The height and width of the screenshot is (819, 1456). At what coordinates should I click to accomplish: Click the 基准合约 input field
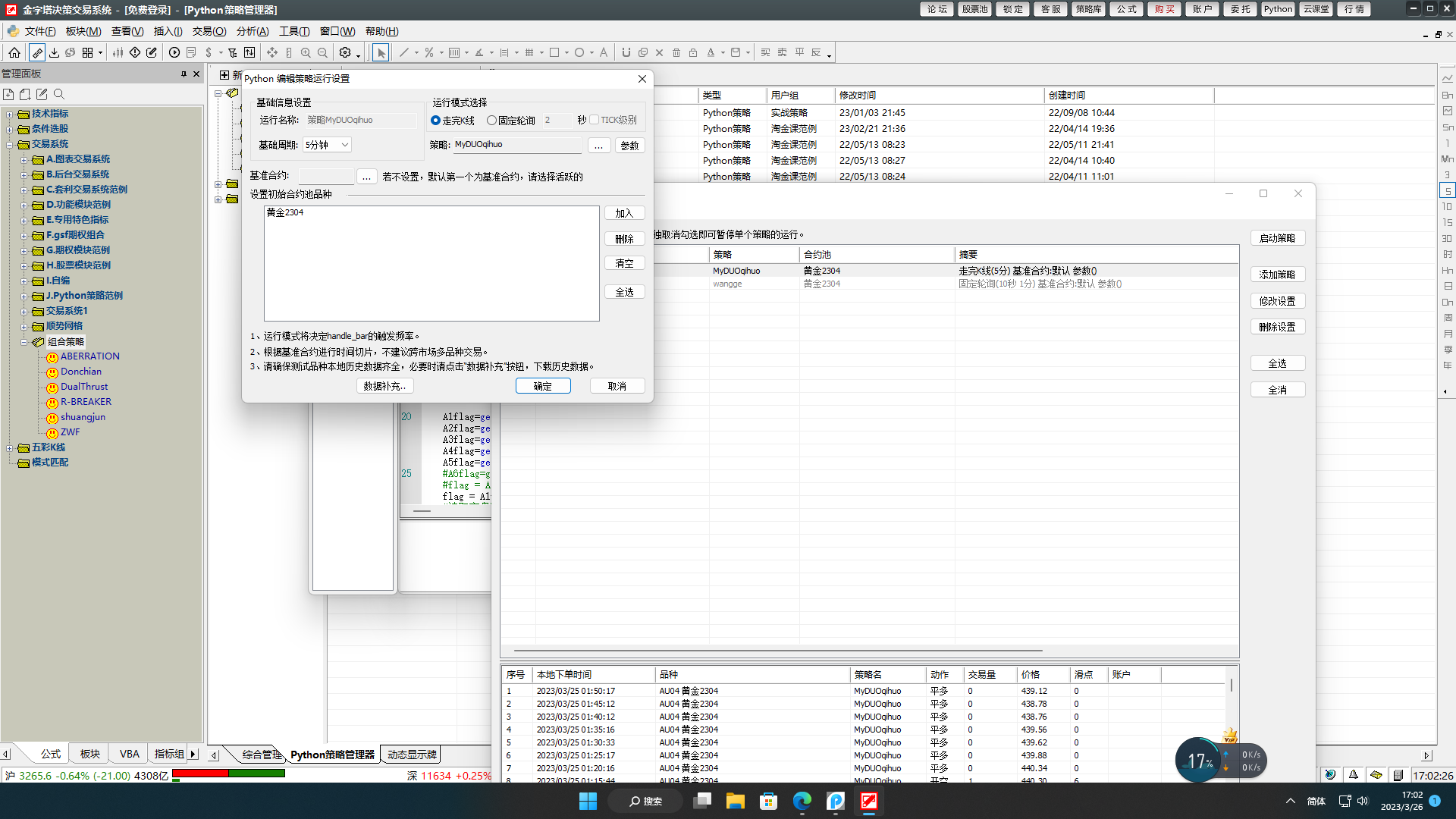pos(326,176)
